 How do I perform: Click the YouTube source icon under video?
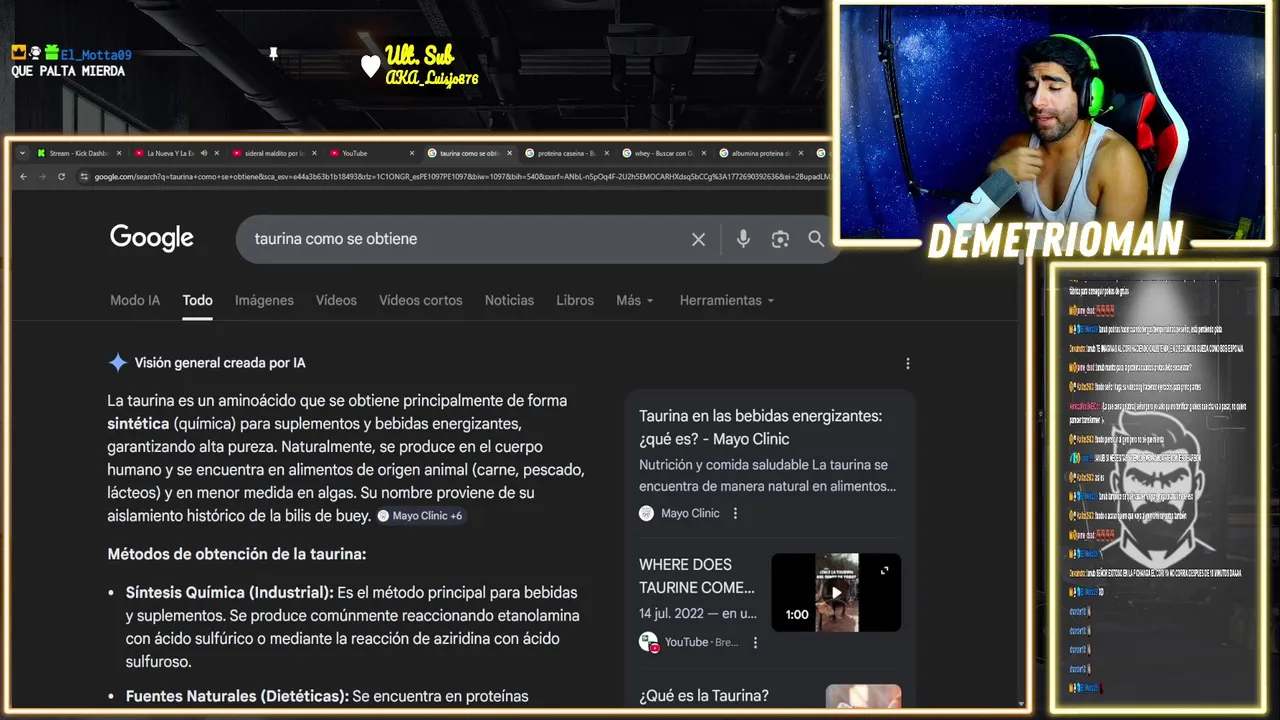point(649,642)
